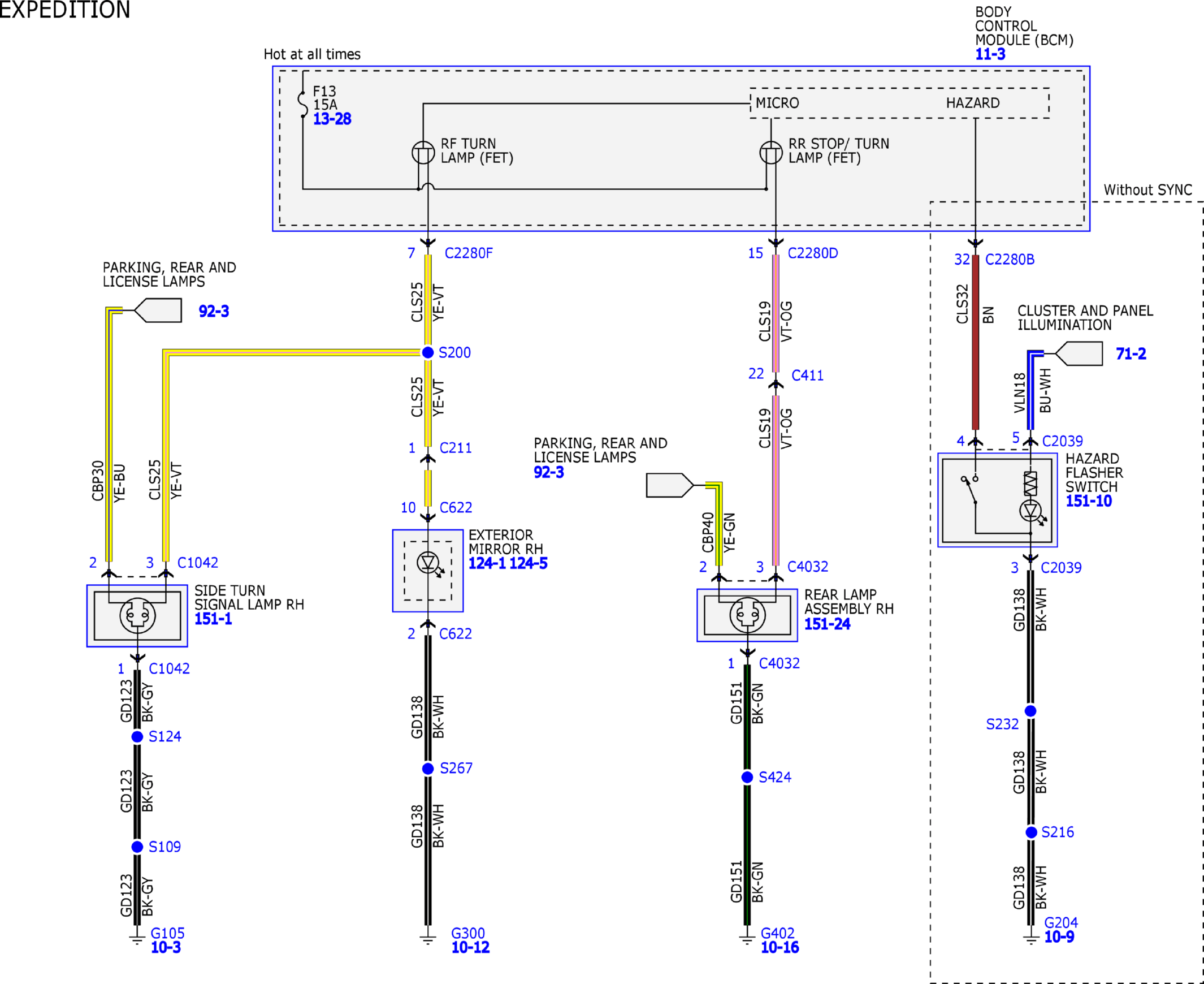The width and height of the screenshot is (1204, 984).
Task: Follow link 71-2 for panel illumination
Action: pyautogui.click(x=1131, y=353)
